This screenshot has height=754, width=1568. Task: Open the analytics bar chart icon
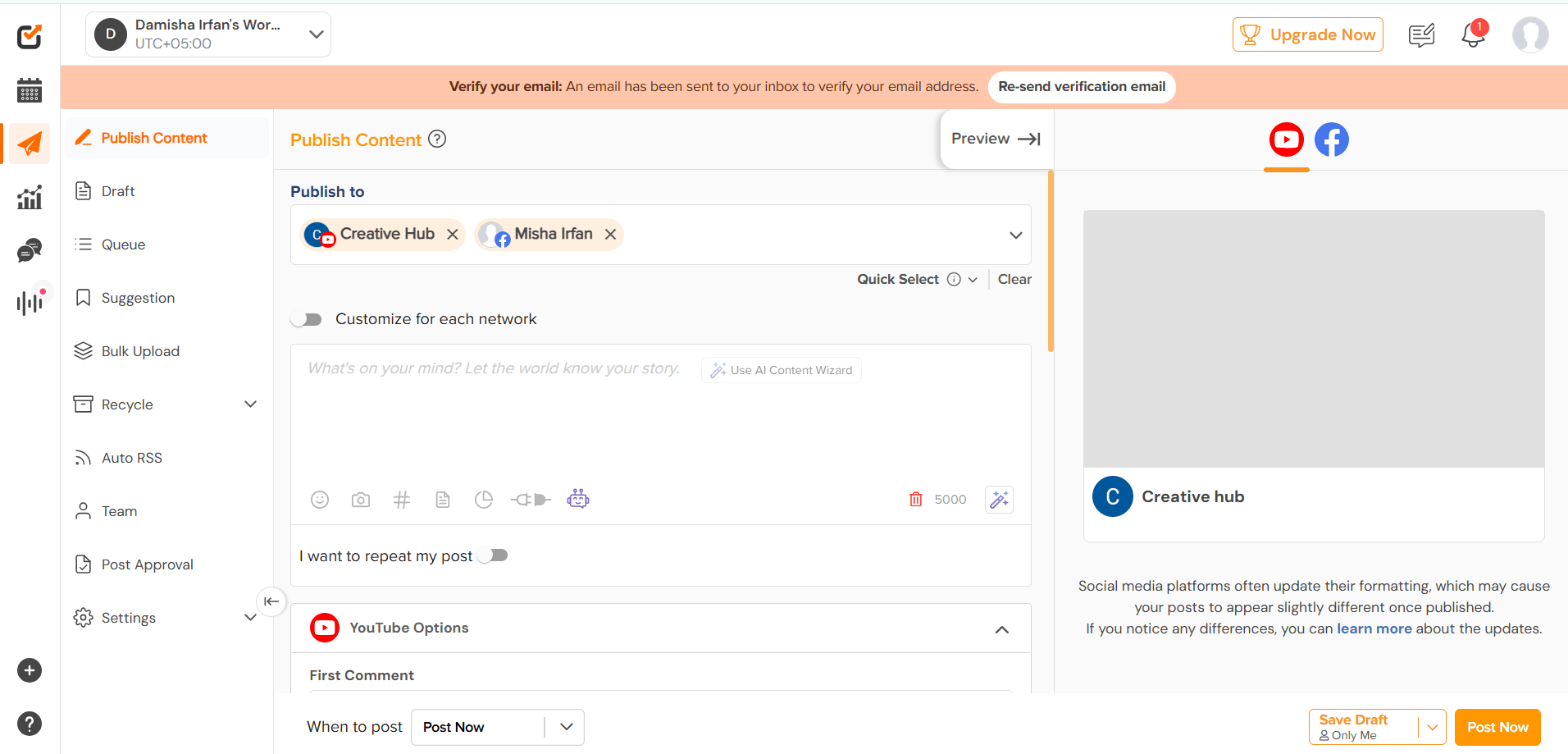[30, 197]
